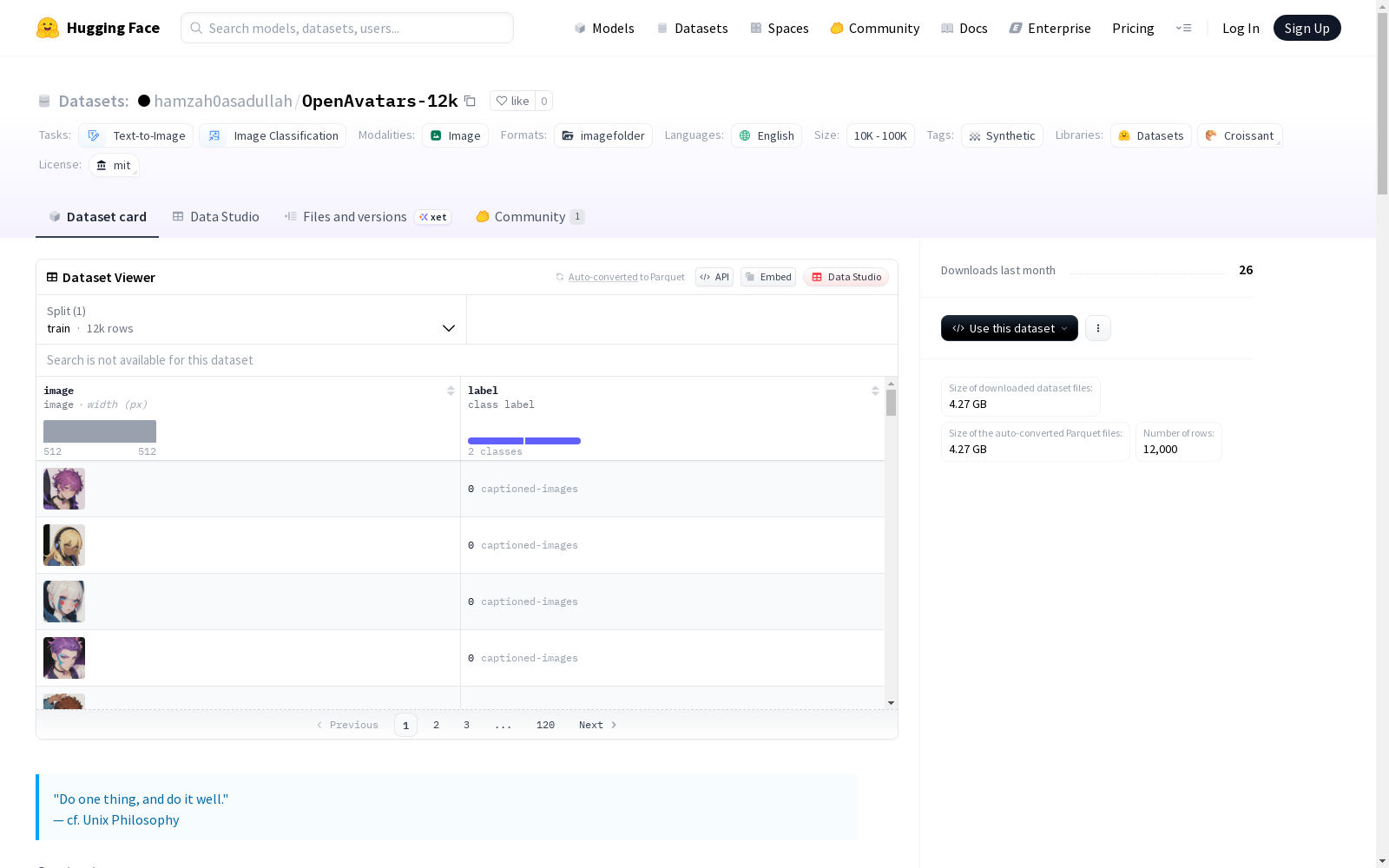Open the Croissant library tag
Screen dimensions: 1389x868
1240,135
